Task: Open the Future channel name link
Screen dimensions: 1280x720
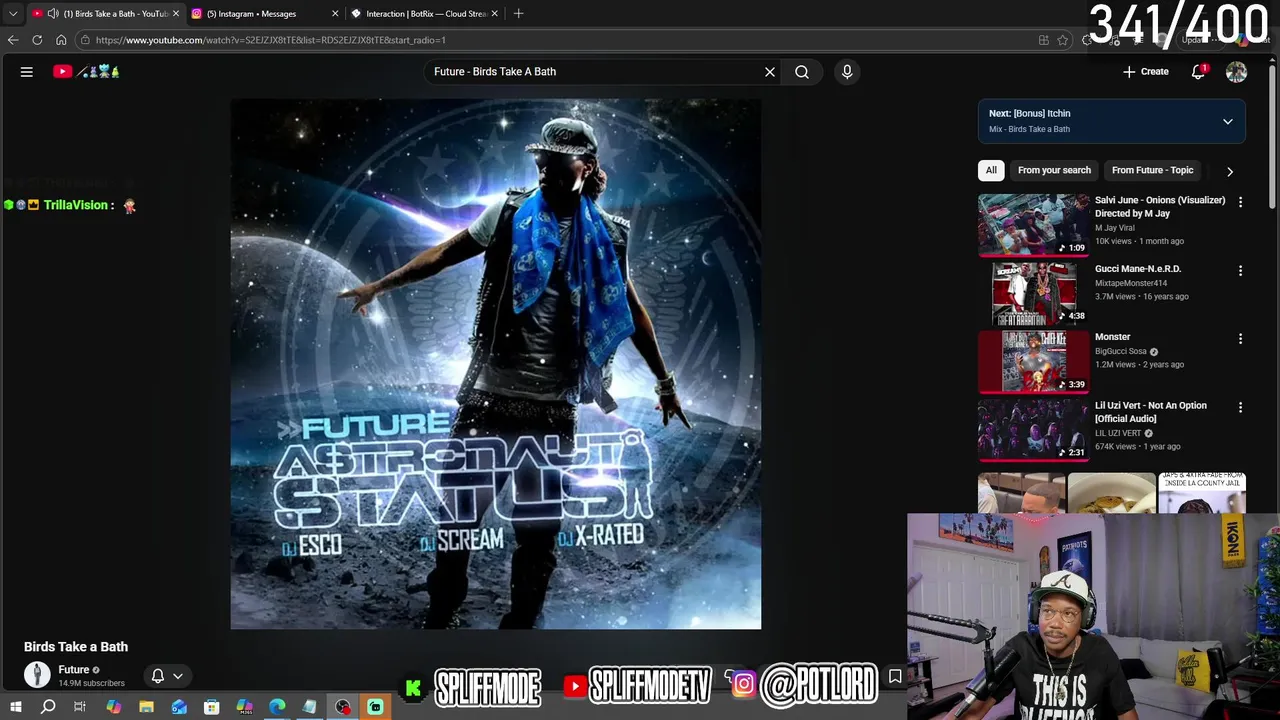Action: tap(74, 670)
